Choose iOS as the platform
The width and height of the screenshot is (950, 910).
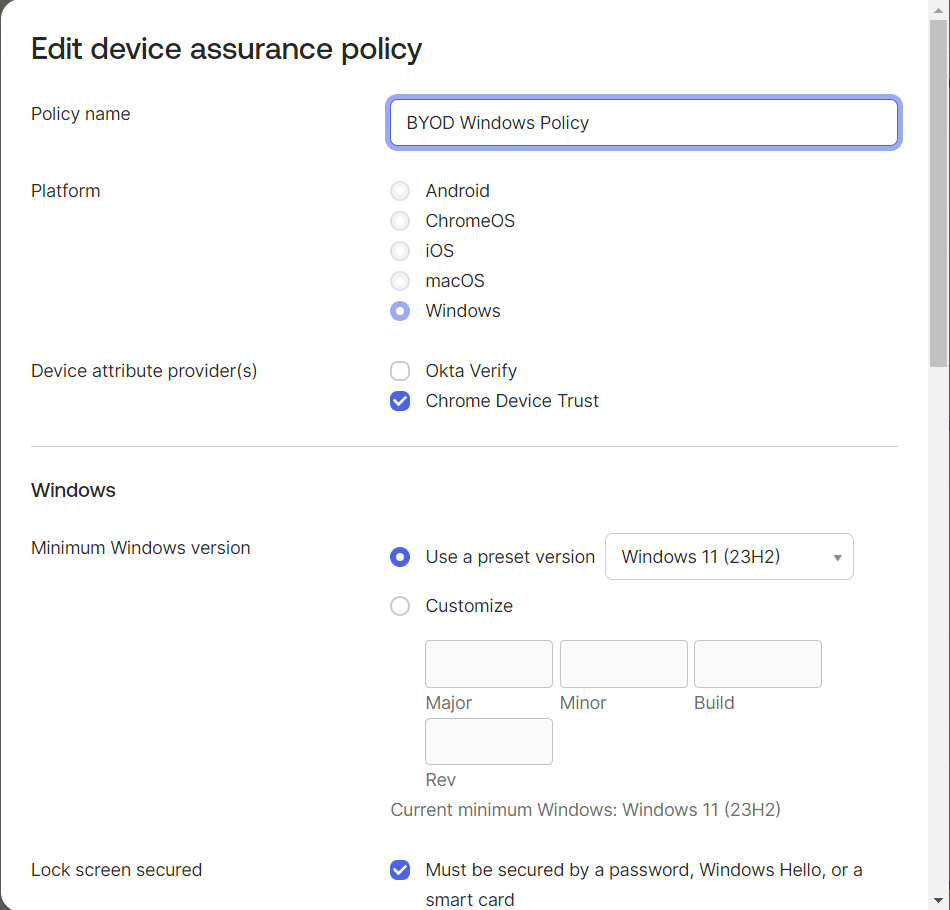coord(400,251)
